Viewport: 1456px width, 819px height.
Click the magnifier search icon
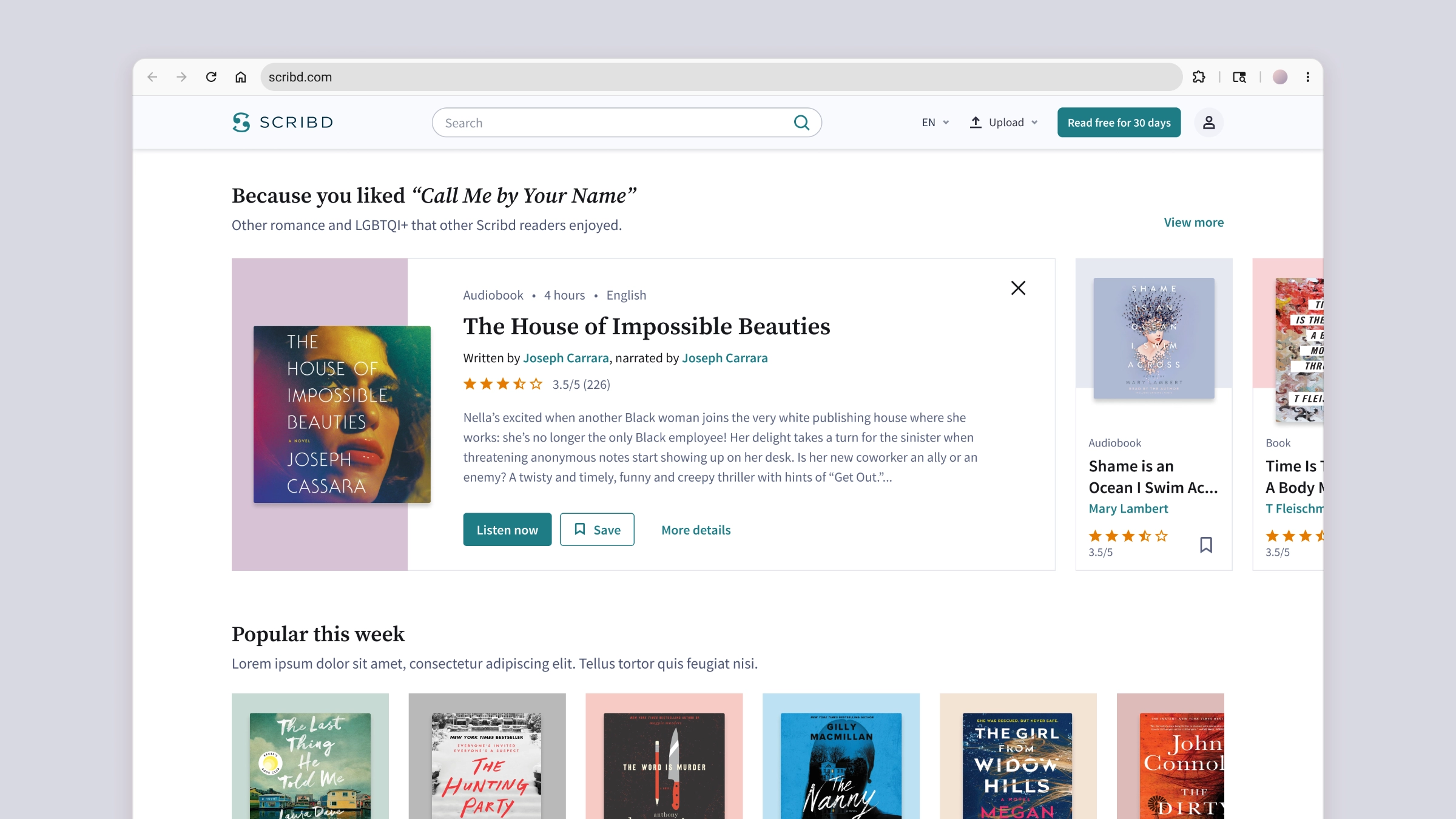[801, 123]
